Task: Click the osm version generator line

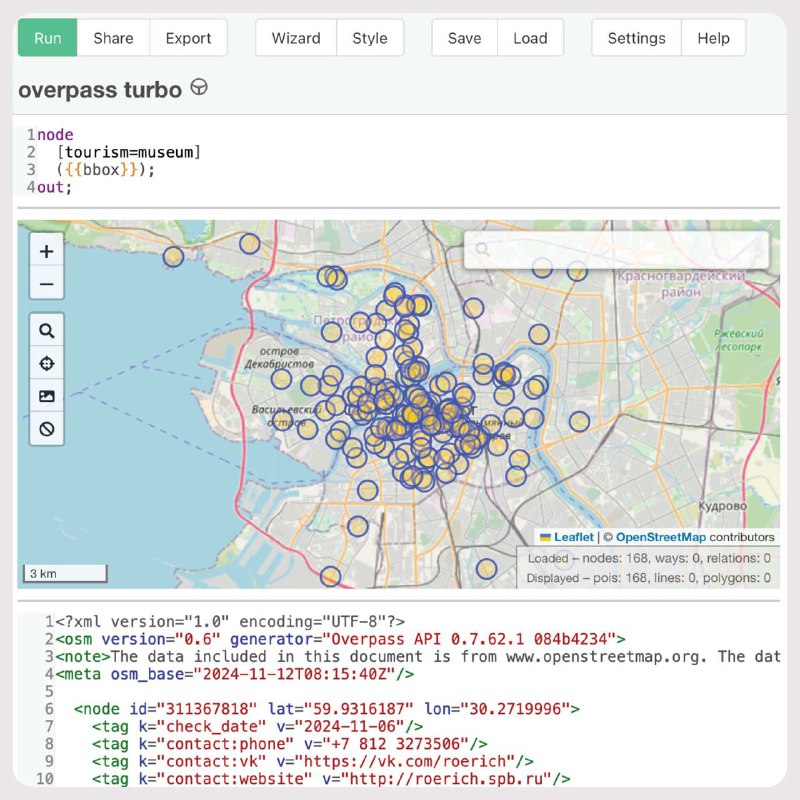Action: (x=340, y=639)
